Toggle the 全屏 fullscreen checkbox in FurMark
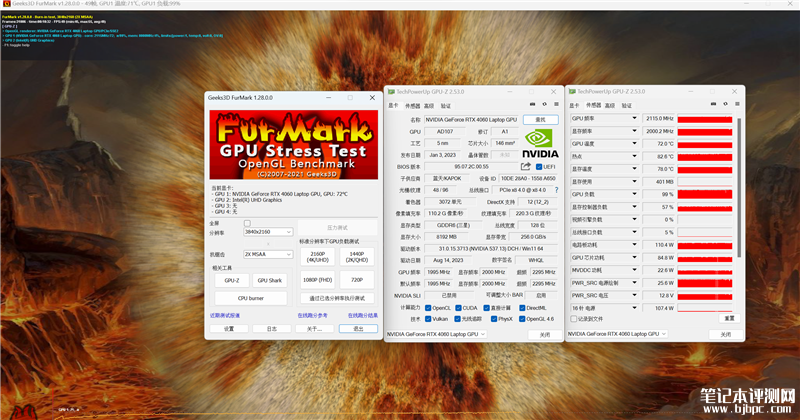The width and height of the screenshot is (800, 420). 247,223
